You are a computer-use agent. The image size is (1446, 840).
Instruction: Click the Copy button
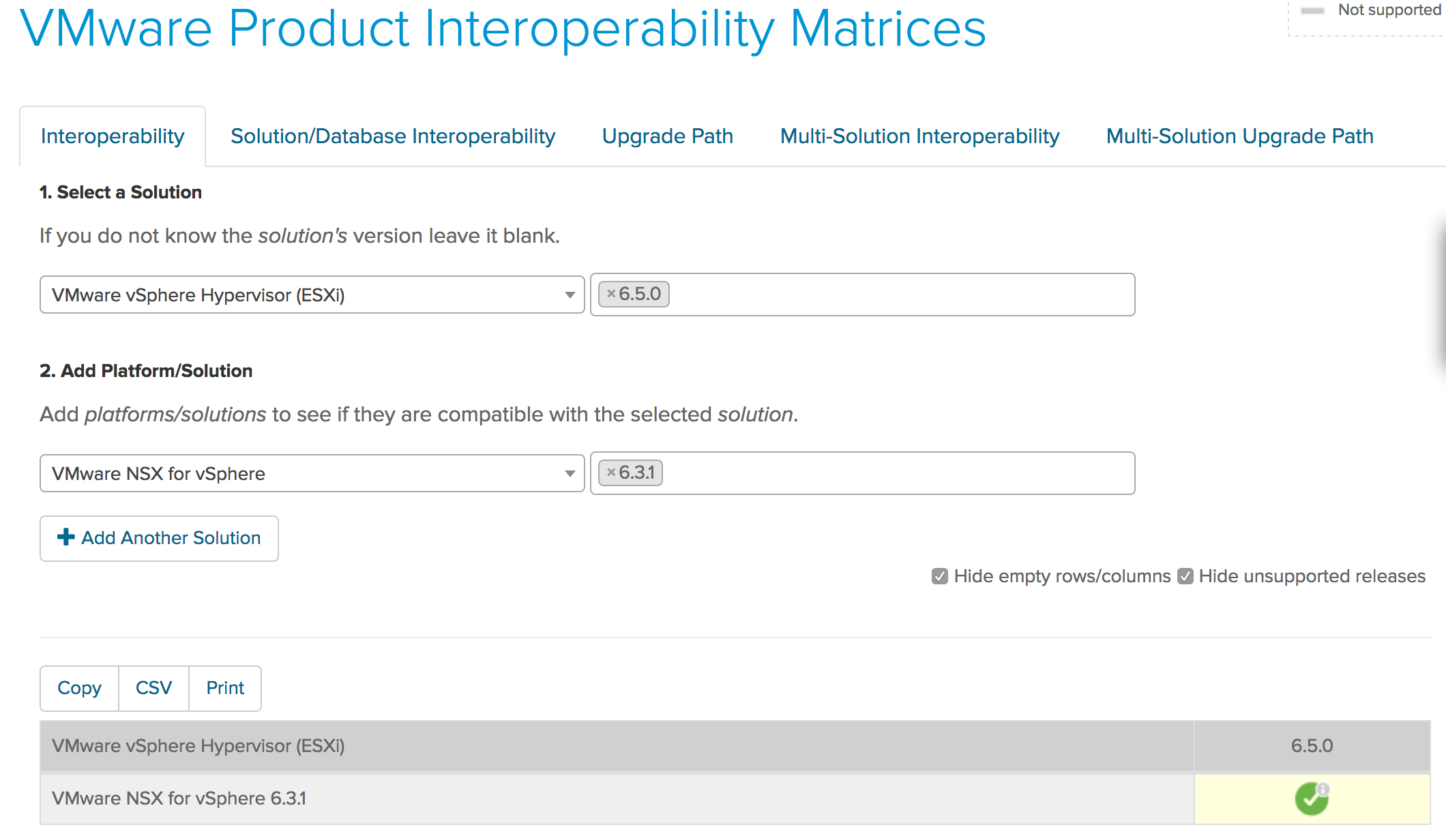pos(79,689)
